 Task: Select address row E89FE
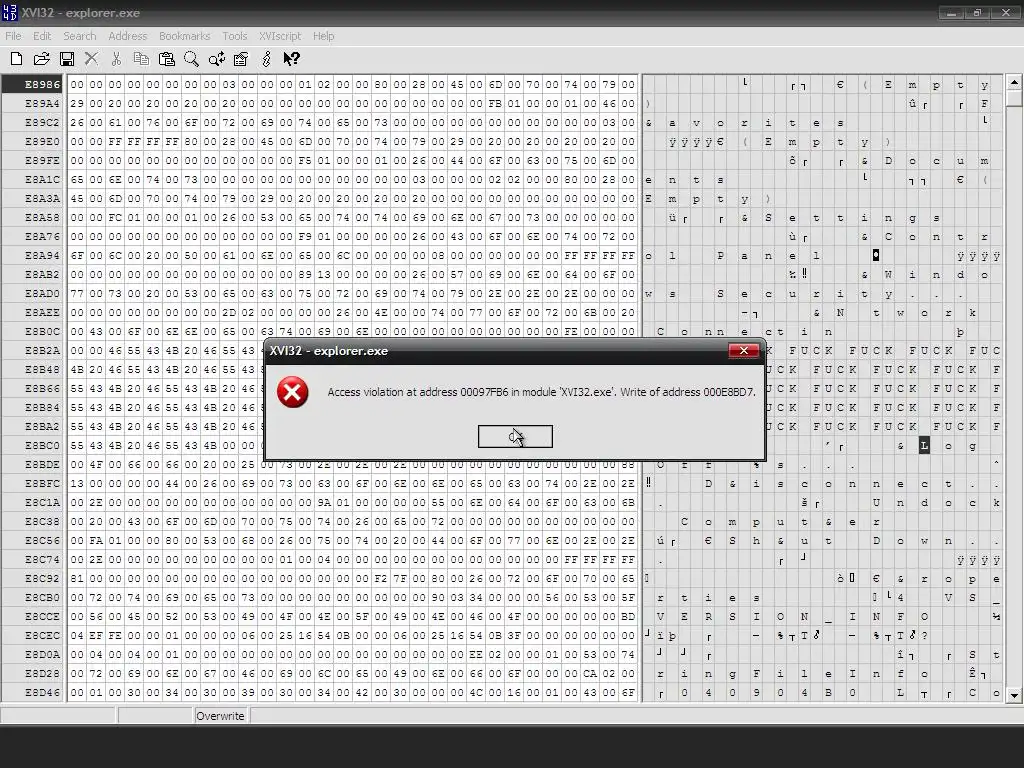tap(34, 160)
